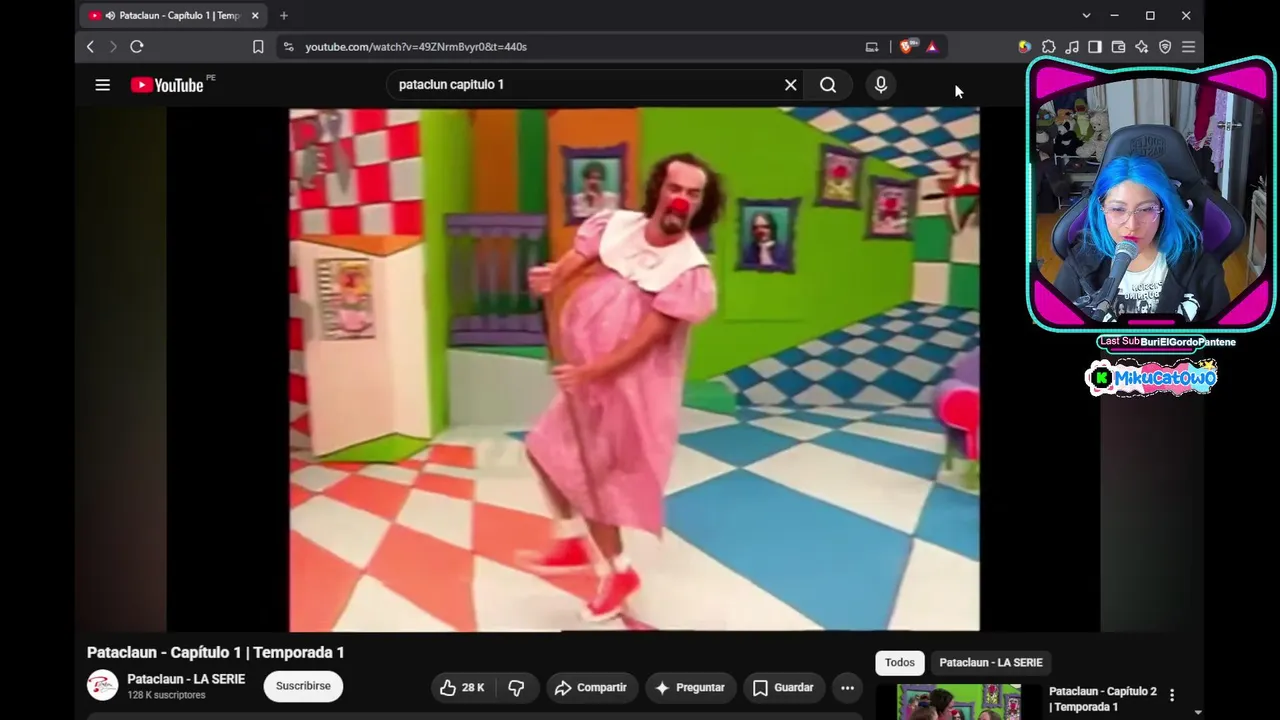Open the Pataclaun - LA SERIE channel name
Image resolution: width=1280 pixels, height=720 pixels.
coord(186,679)
